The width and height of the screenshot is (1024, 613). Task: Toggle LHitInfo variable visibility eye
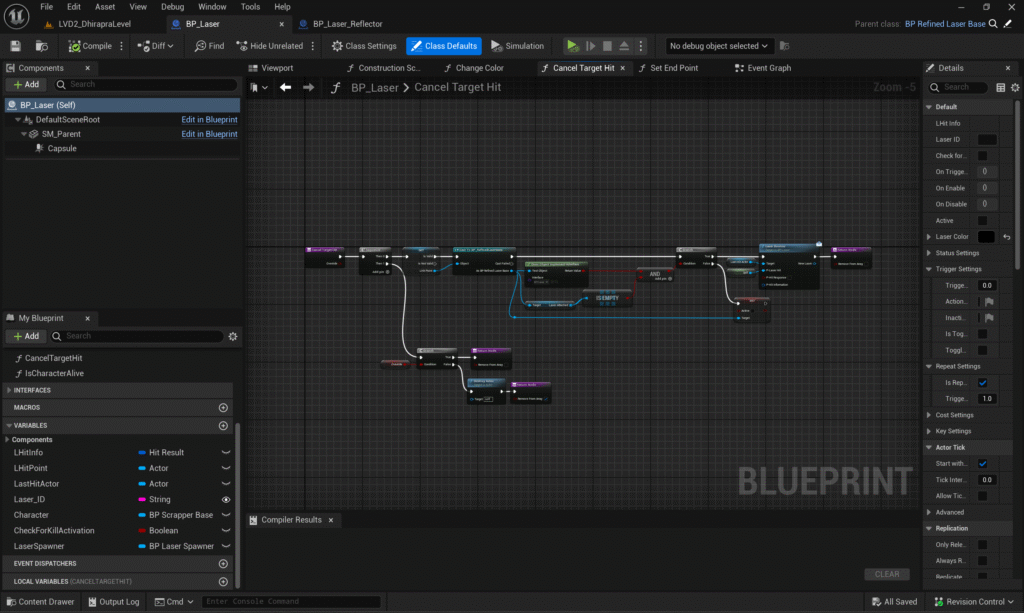[x=226, y=452]
